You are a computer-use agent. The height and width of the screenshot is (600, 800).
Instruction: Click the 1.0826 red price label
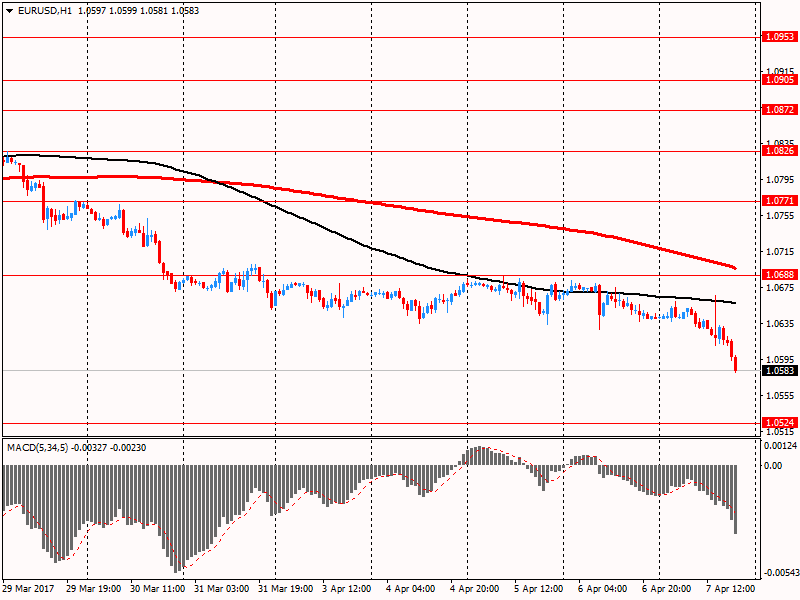[780, 151]
